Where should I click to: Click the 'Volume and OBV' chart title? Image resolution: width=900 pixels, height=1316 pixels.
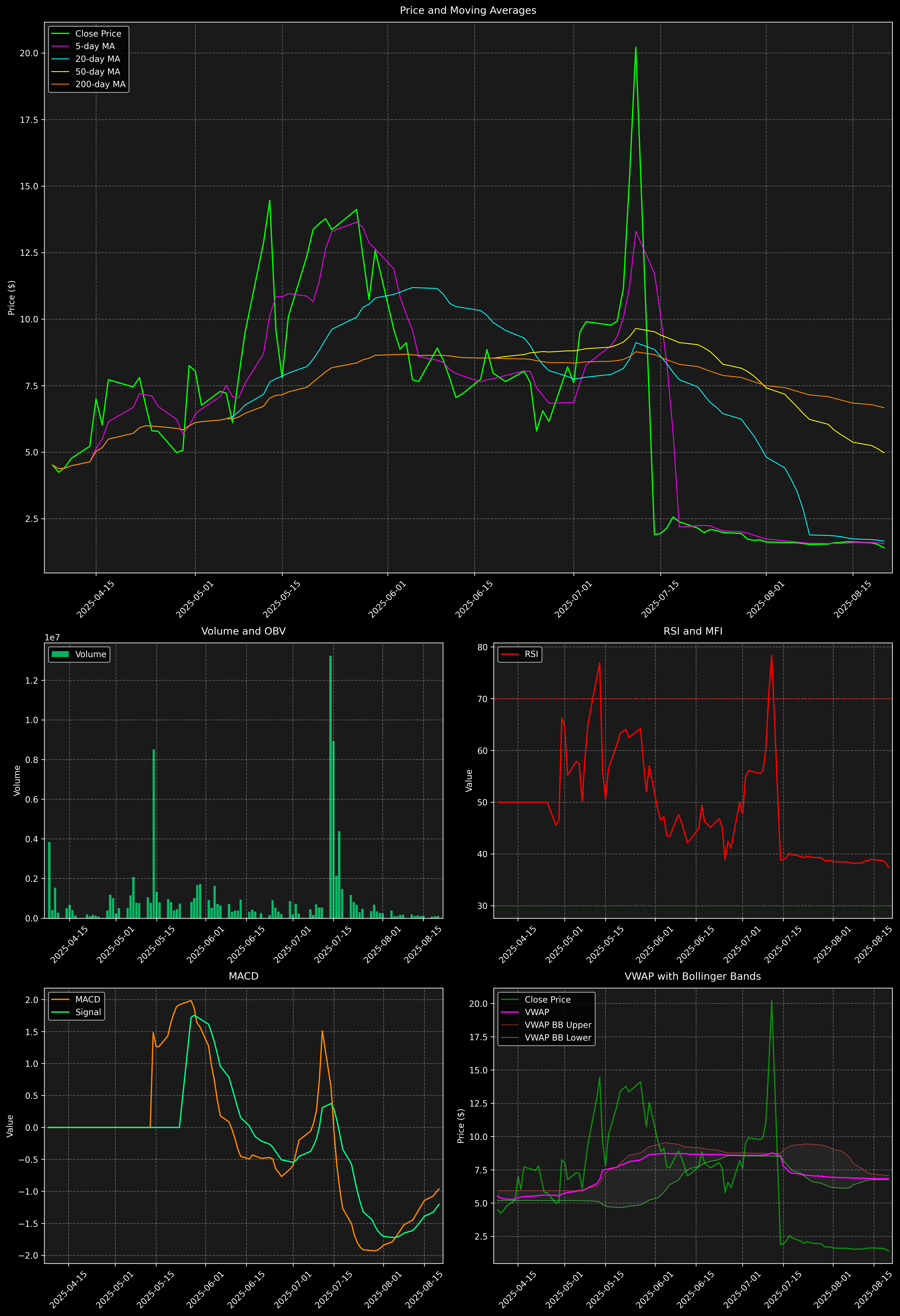(x=243, y=631)
